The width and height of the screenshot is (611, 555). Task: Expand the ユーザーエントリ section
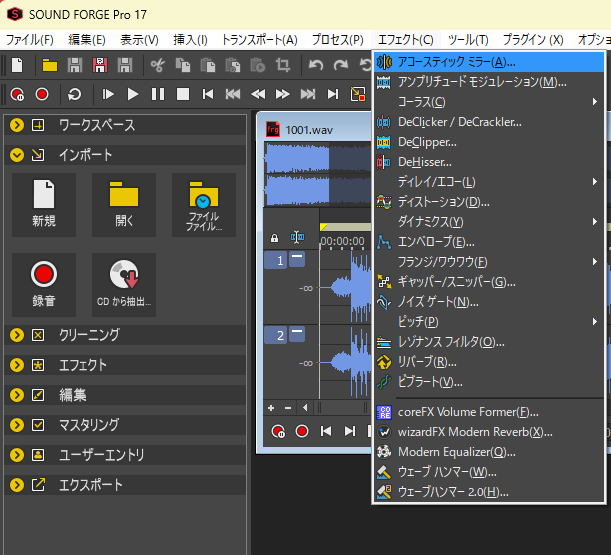(17, 455)
